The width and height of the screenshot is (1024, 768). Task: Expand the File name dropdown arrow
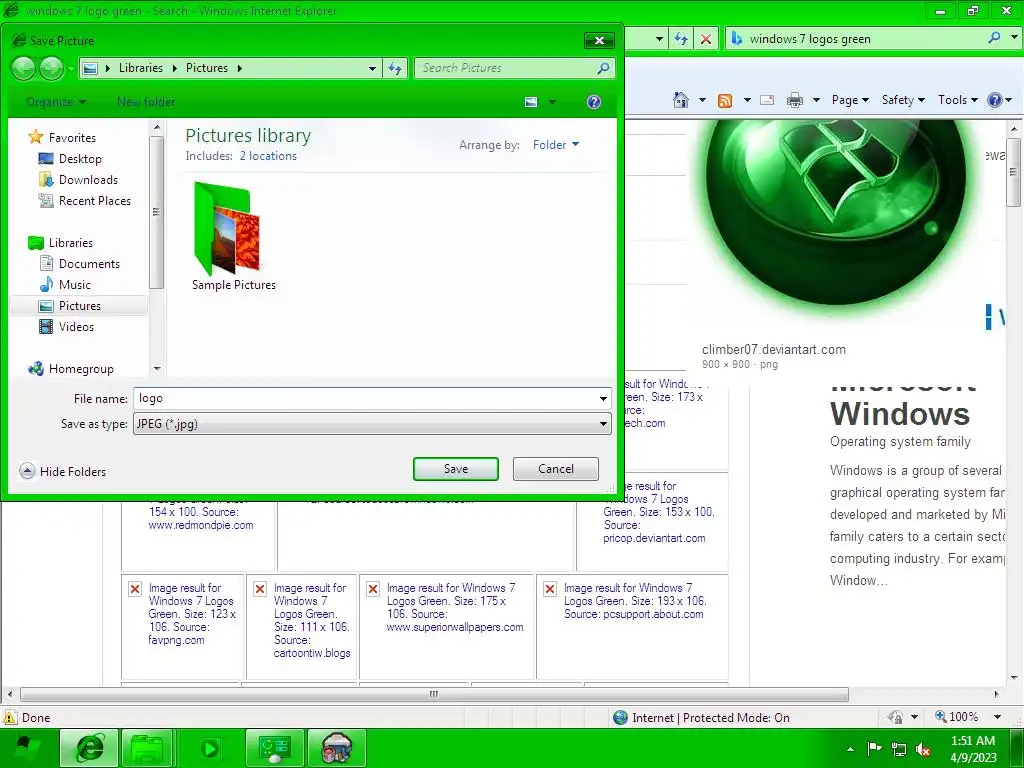(x=603, y=398)
